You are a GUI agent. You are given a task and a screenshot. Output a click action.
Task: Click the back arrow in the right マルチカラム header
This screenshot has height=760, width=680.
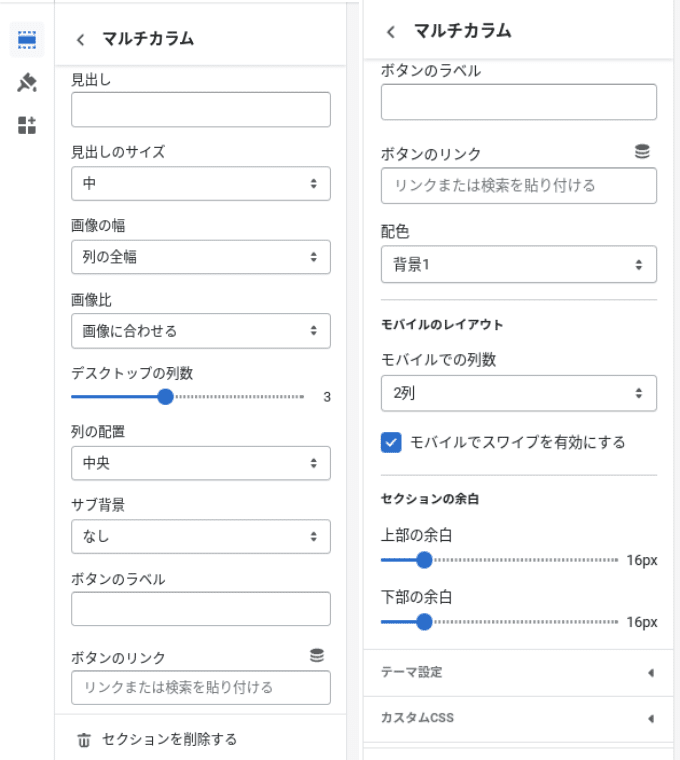click(x=391, y=32)
